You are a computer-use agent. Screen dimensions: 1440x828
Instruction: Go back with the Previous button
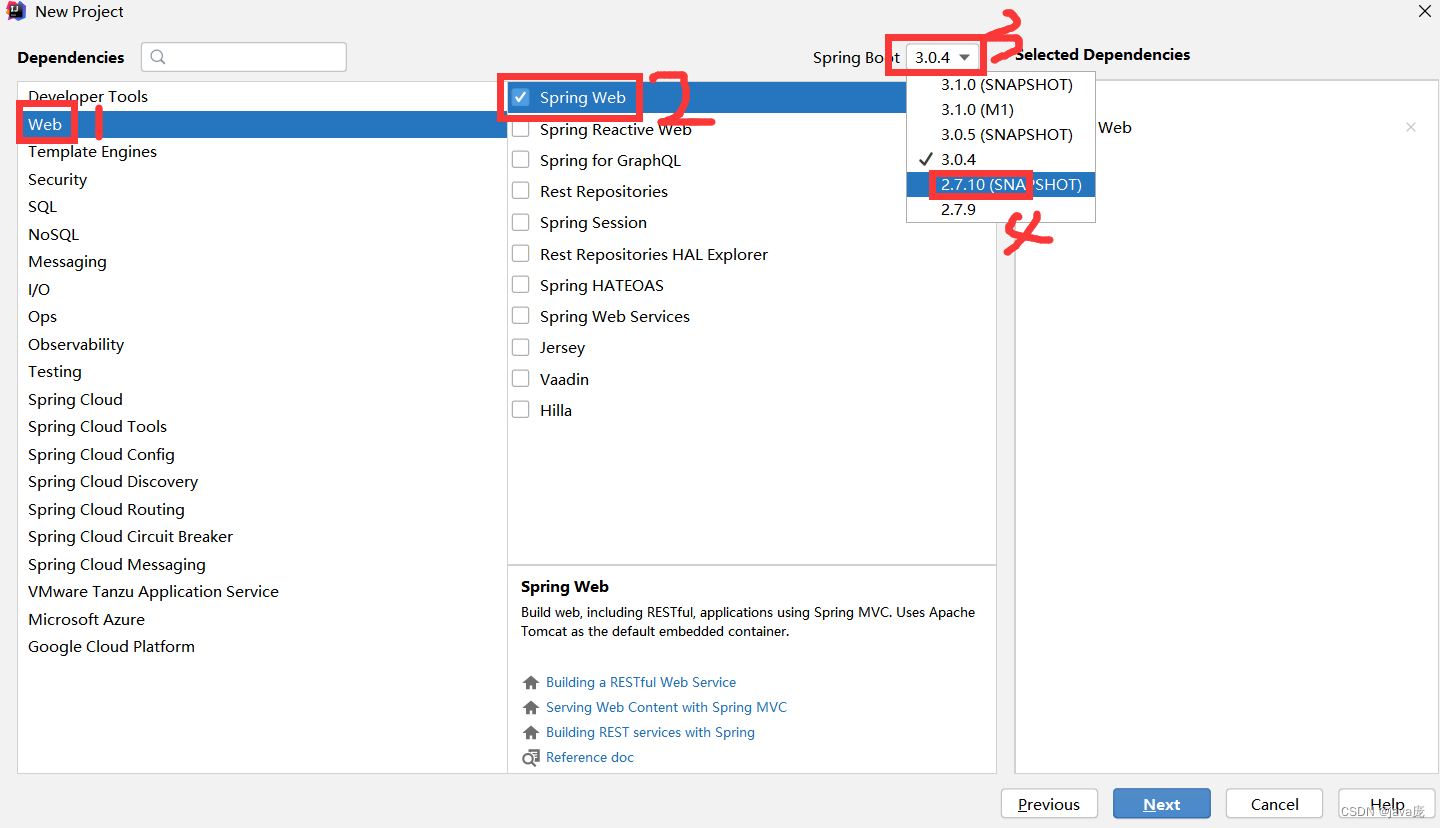click(x=1049, y=804)
